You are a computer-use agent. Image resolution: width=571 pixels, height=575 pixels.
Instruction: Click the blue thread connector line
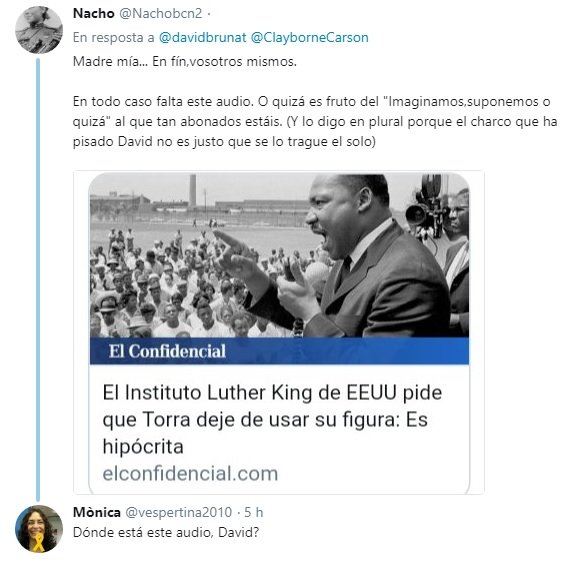tap(38, 279)
